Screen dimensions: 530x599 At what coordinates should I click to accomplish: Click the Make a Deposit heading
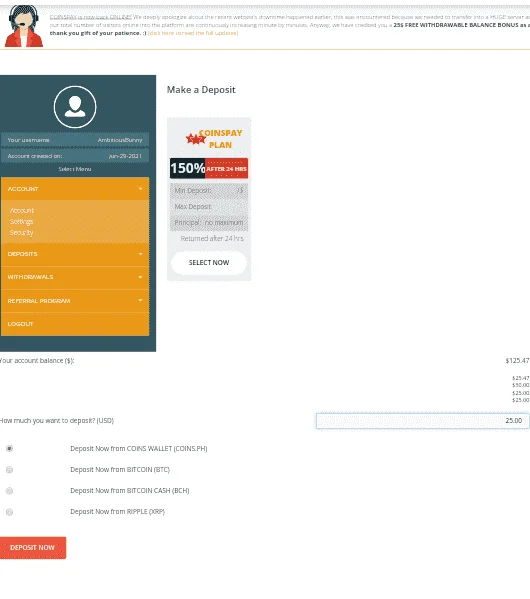(x=201, y=90)
